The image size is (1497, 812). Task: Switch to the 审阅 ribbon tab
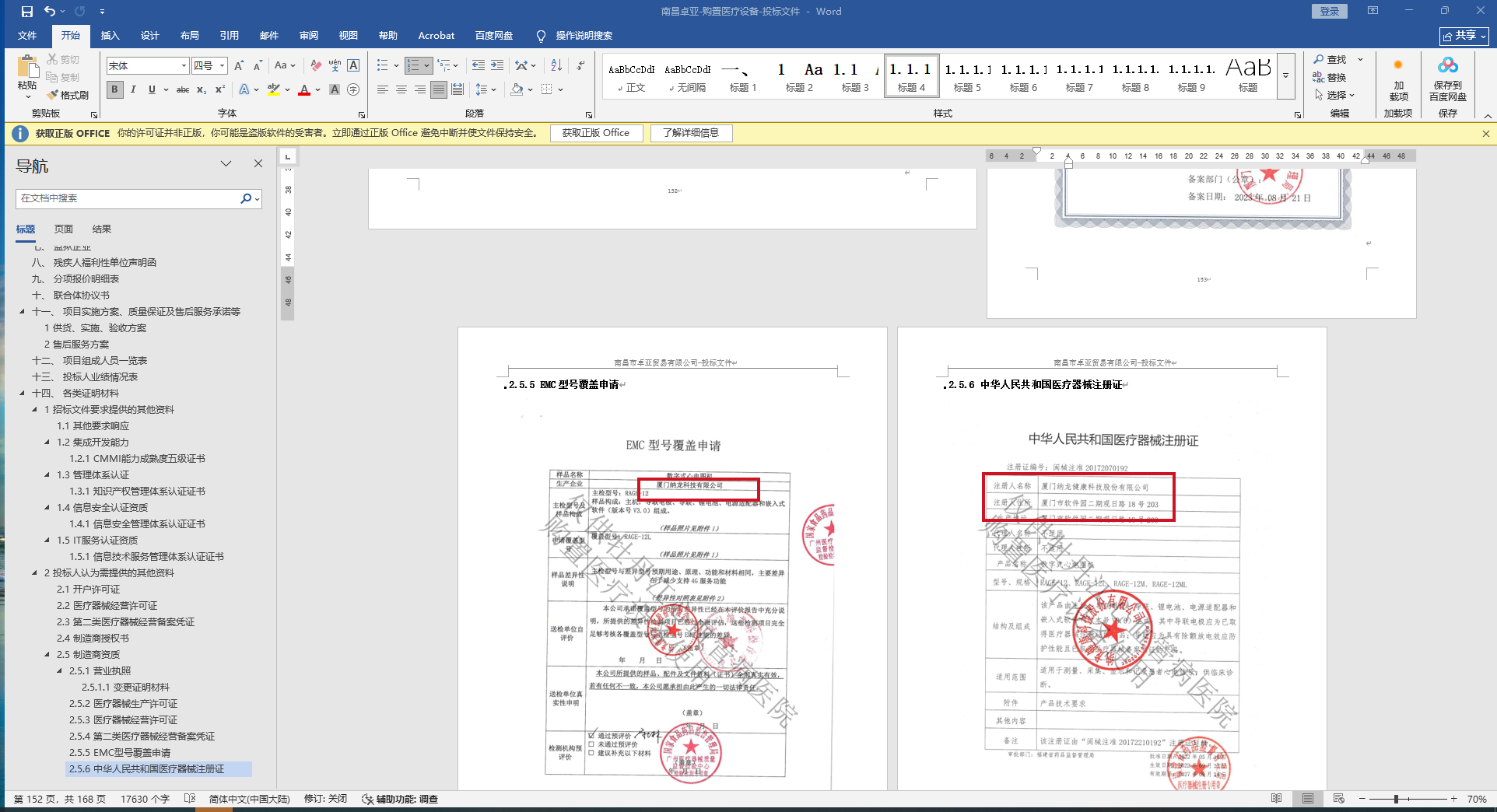(x=309, y=36)
